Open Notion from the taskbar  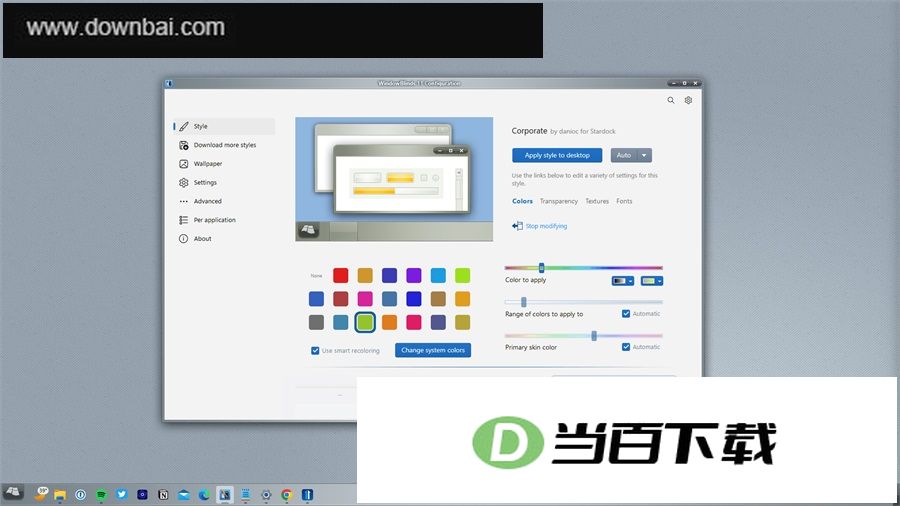163,495
